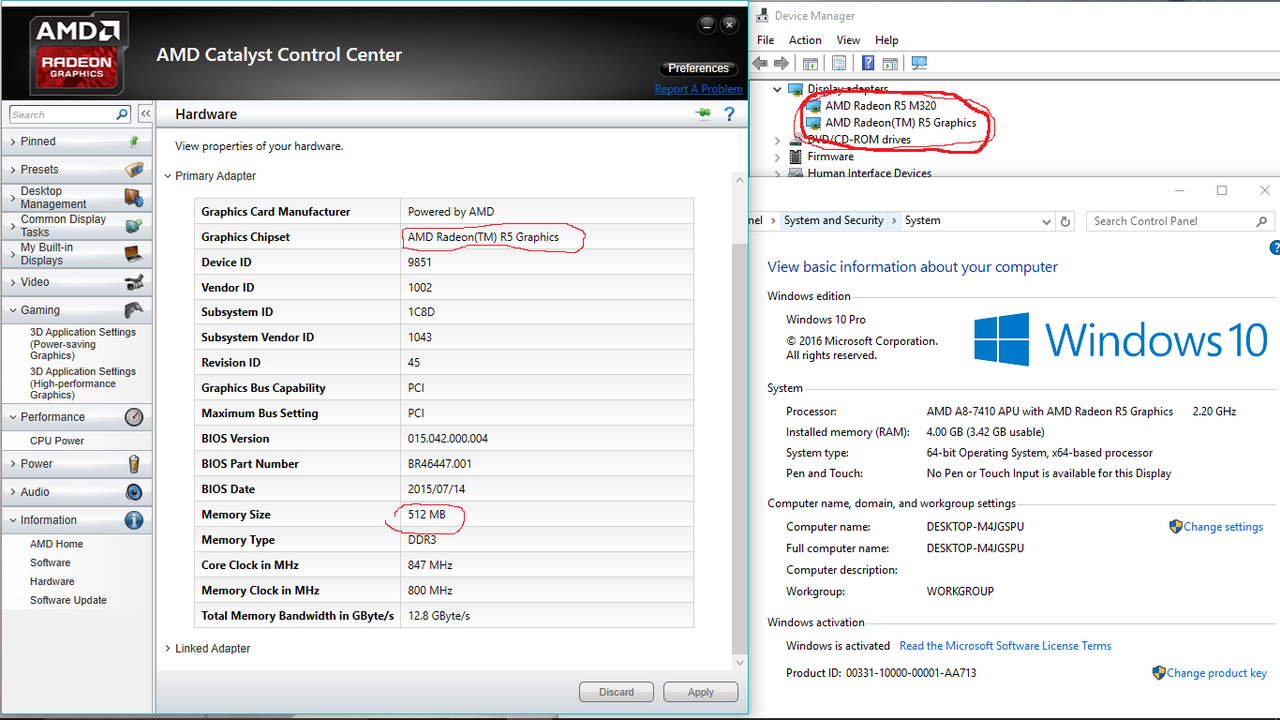Open Hardware under Information

[52, 581]
